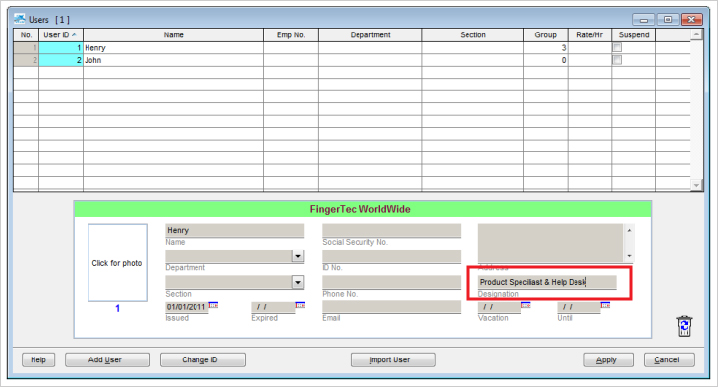Image resolution: width=718 pixels, height=387 pixels.
Task: Click the Users window title icon
Action: pos(20,19)
